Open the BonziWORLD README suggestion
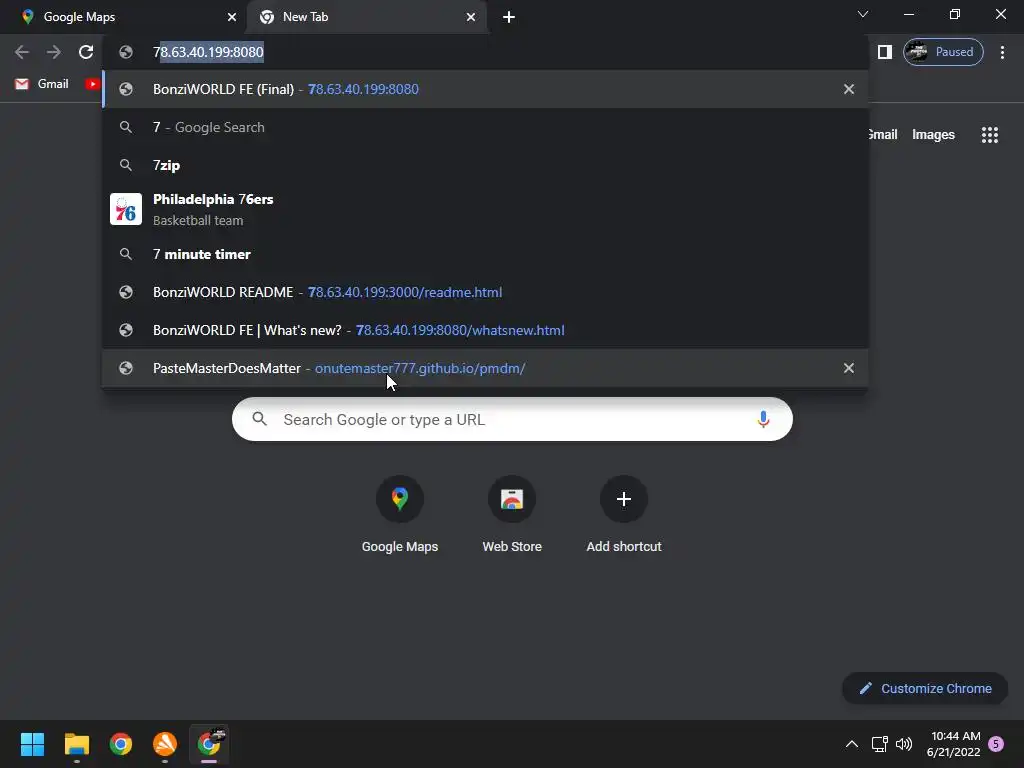Image resolution: width=1024 pixels, height=768 pixels. point(485,292)
